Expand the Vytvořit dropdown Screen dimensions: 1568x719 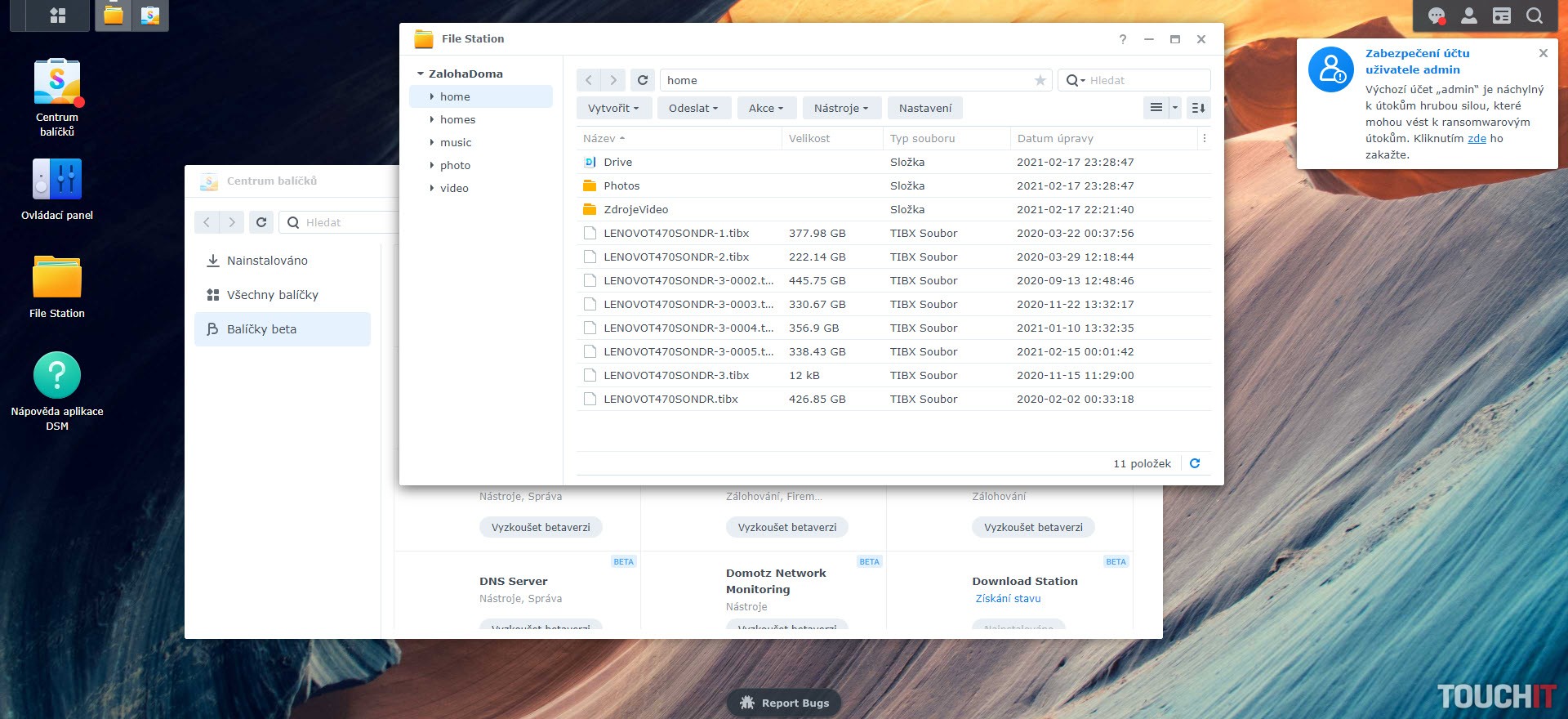pos(612,108)
